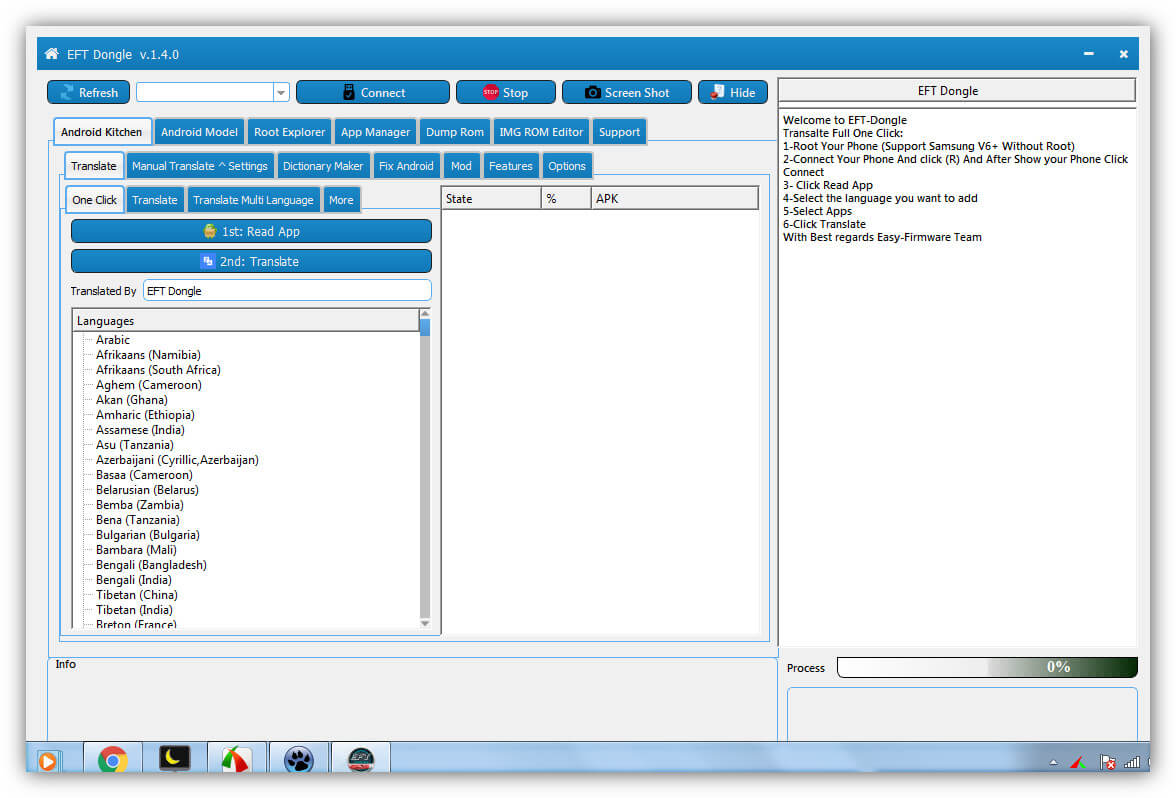Switch to Dictionary Maker tab
Screen dimensions: 1176x798
click(323, 166)
